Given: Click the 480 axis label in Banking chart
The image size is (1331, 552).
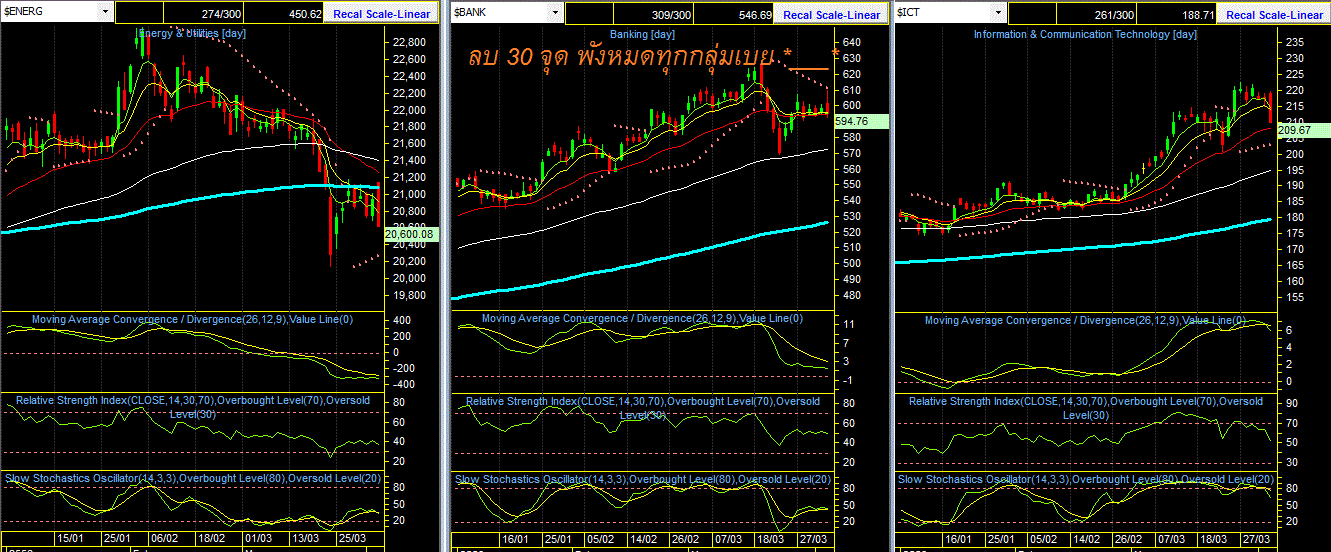Looking at the screenshot, I should pos(851,295).
